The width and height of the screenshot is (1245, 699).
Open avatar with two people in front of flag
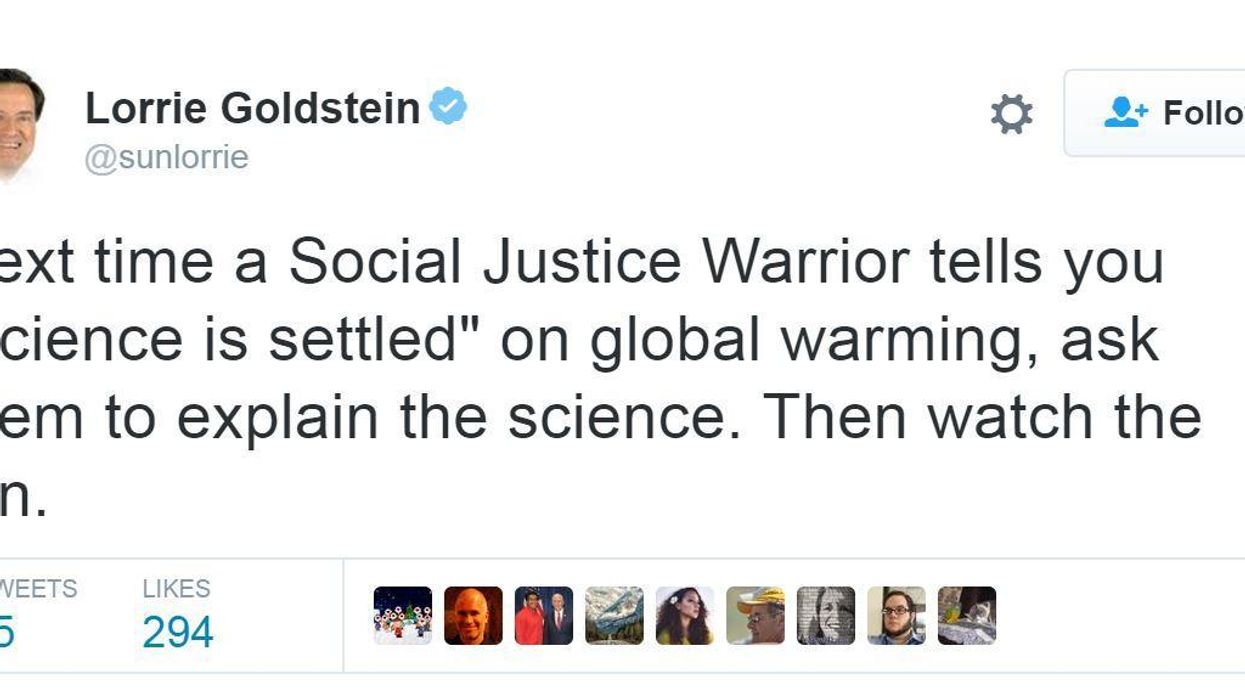[x=544, y=615]
